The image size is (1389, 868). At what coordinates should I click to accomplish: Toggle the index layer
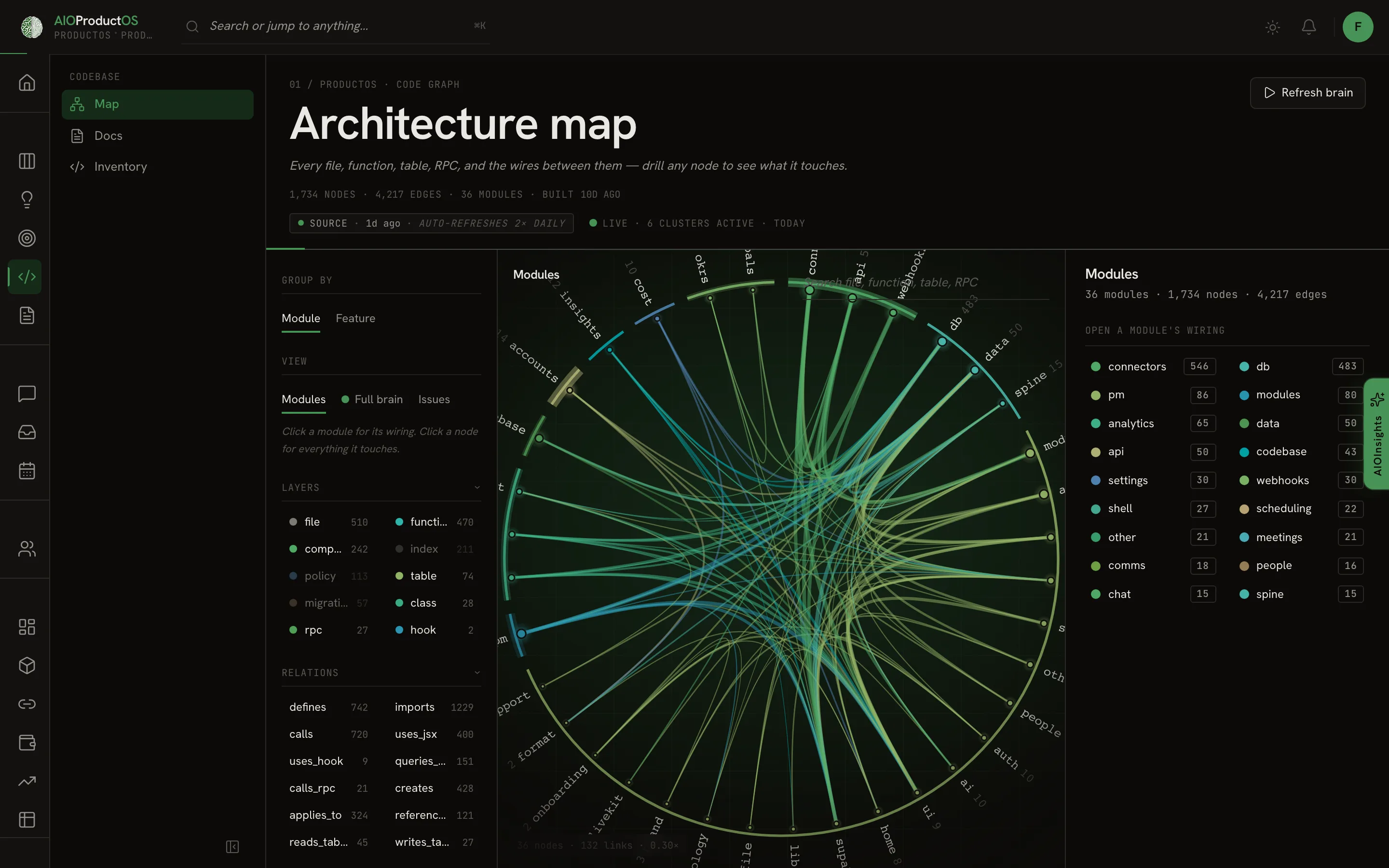(x=435, y=549)
